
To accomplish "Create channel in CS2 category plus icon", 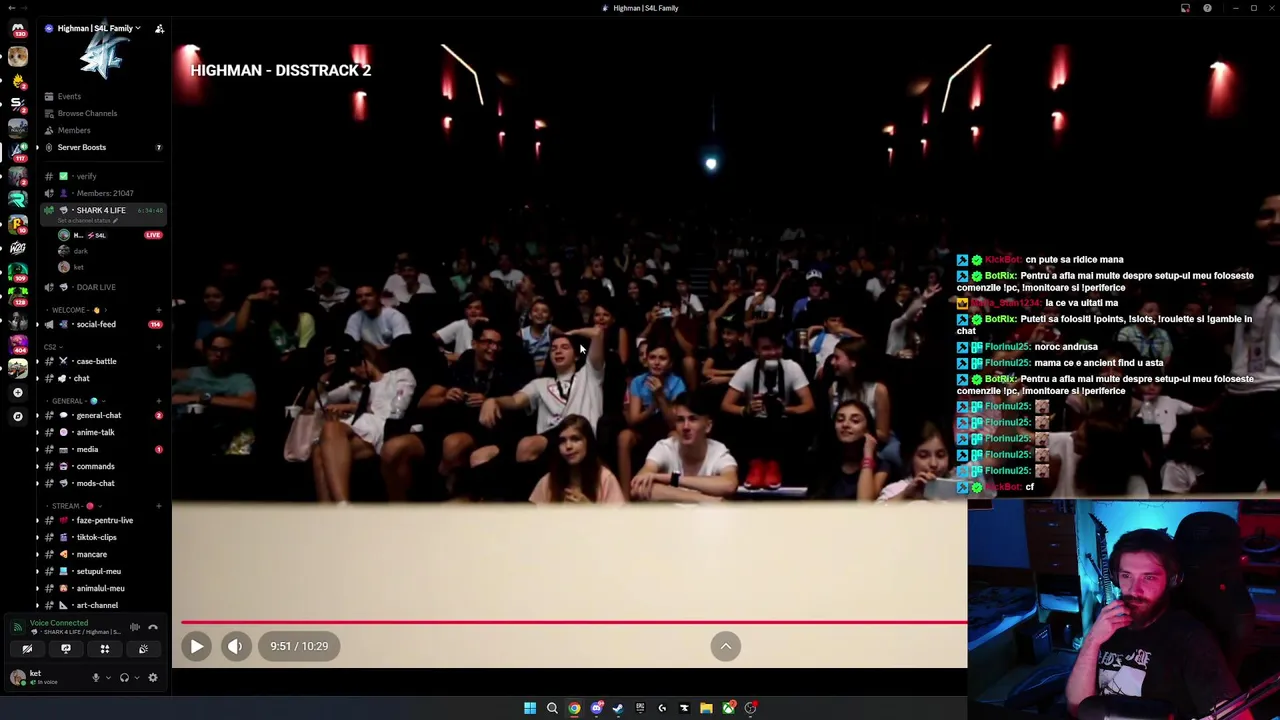I will click(159, 346).
